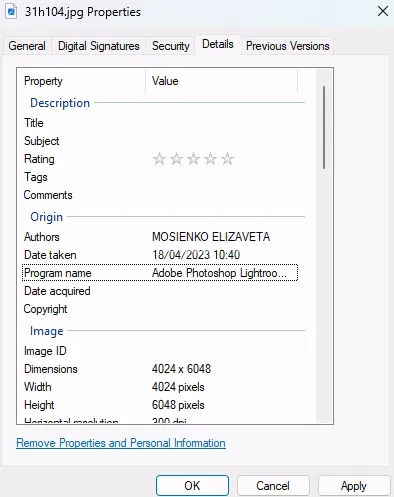Image resolution: width=394 pixels, height=497 pixels.
Task: Switch to Previous Versions tab
Action: click(288, 46)
